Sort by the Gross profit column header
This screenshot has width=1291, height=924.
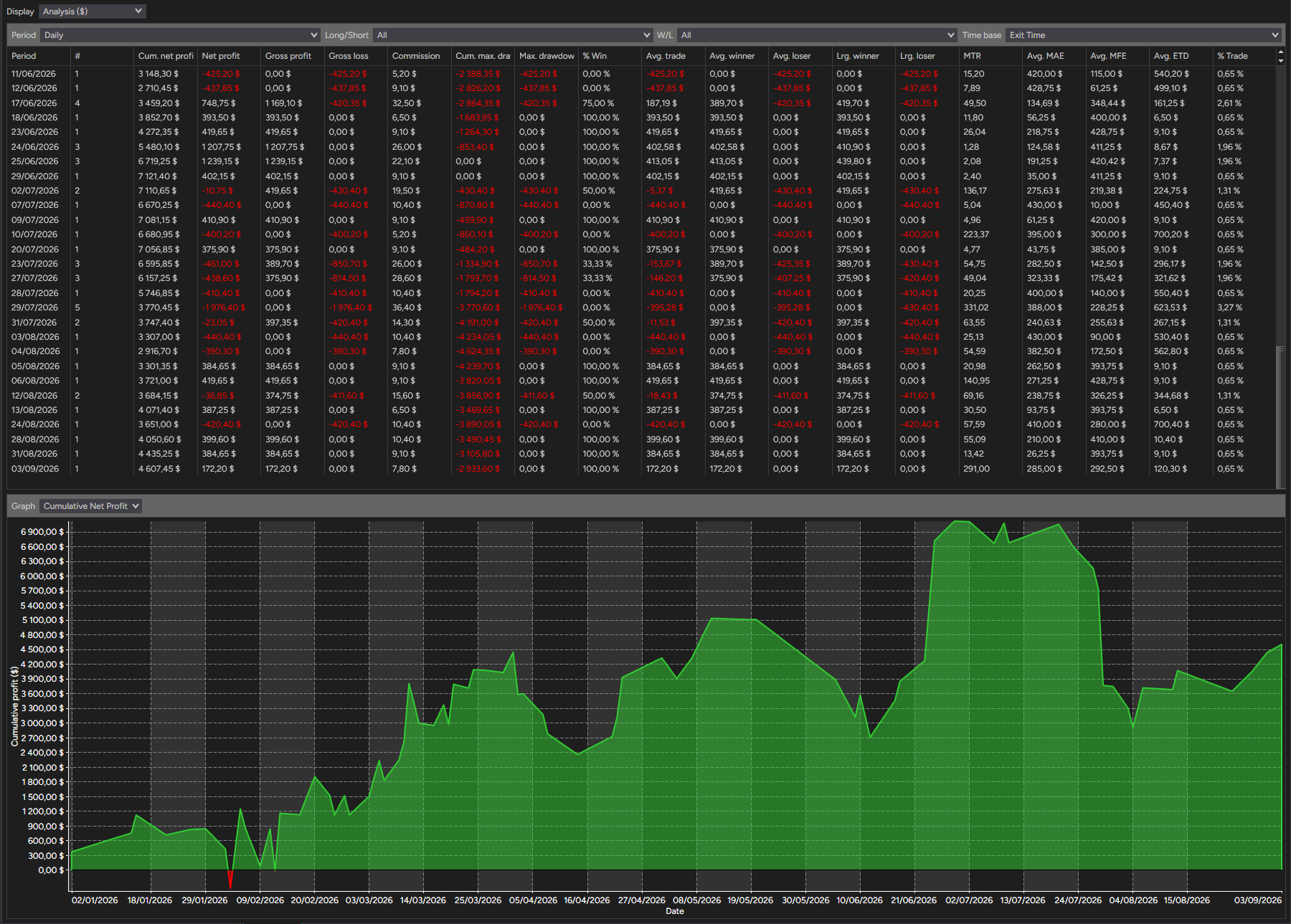pos(293,56)
